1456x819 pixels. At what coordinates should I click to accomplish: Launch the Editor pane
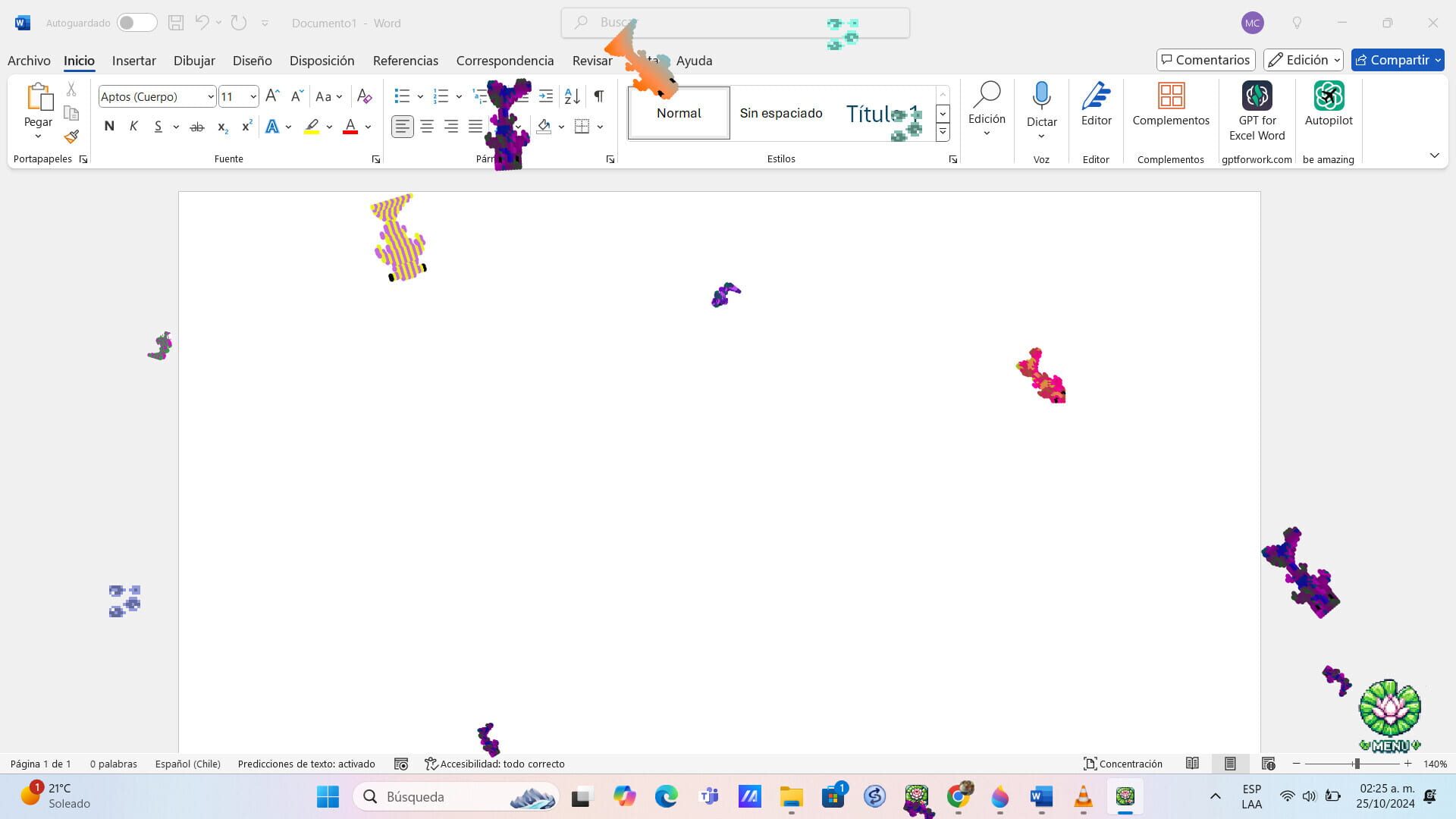click(1096, 106)
